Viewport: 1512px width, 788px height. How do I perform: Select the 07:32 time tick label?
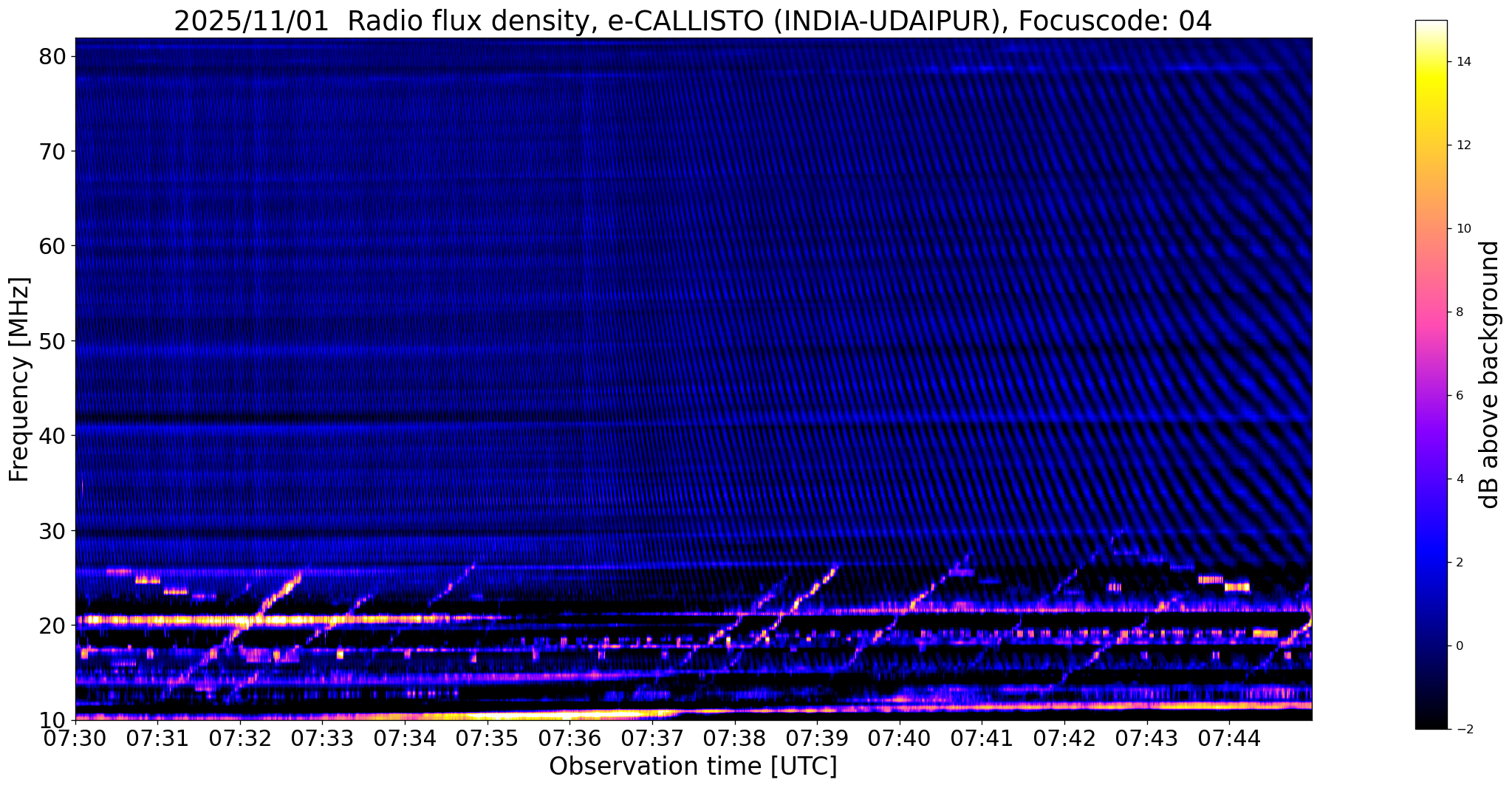tap(240, 738)
